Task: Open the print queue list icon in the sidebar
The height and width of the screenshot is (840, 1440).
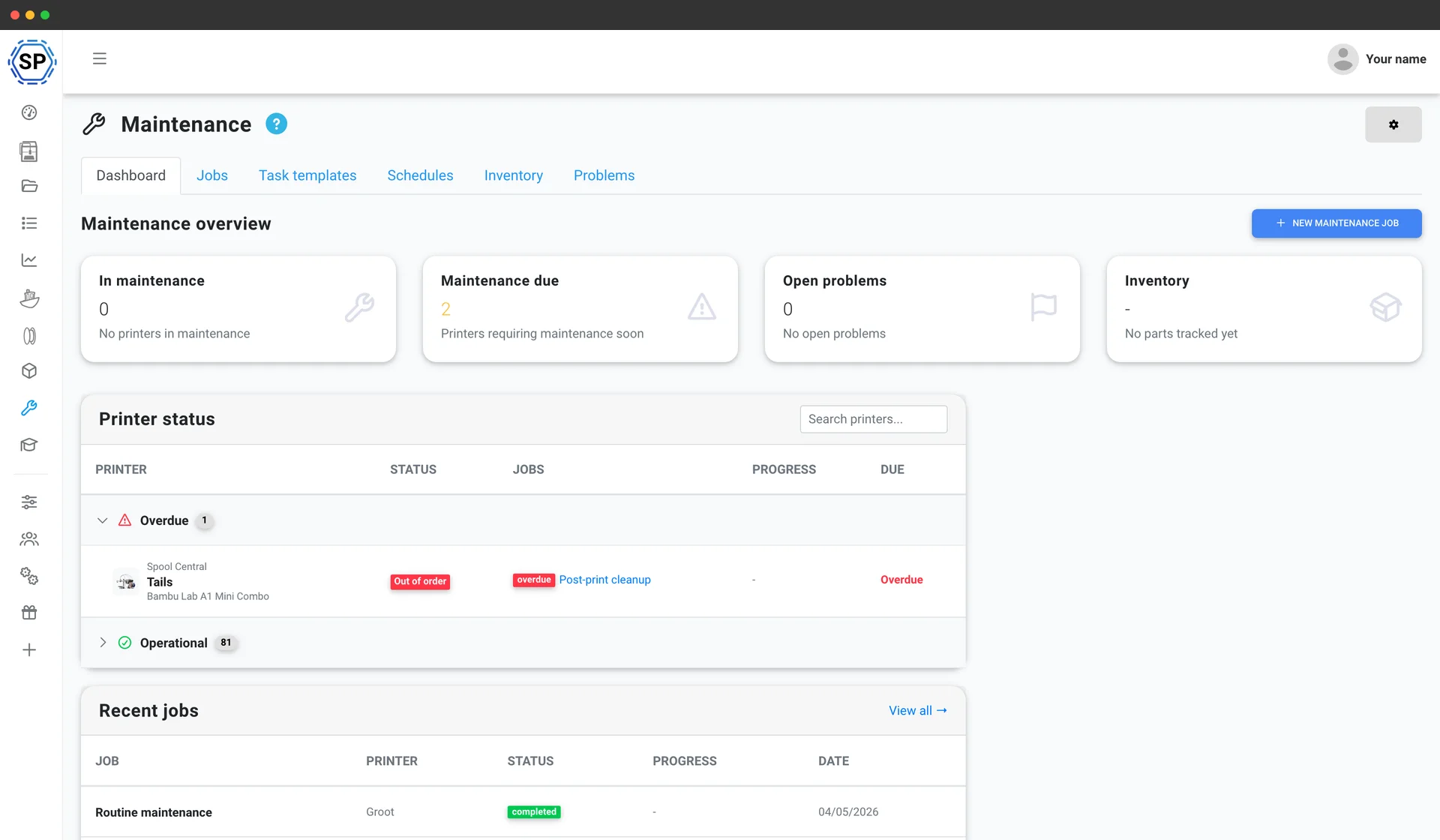Action: click(x=29, y=223)
